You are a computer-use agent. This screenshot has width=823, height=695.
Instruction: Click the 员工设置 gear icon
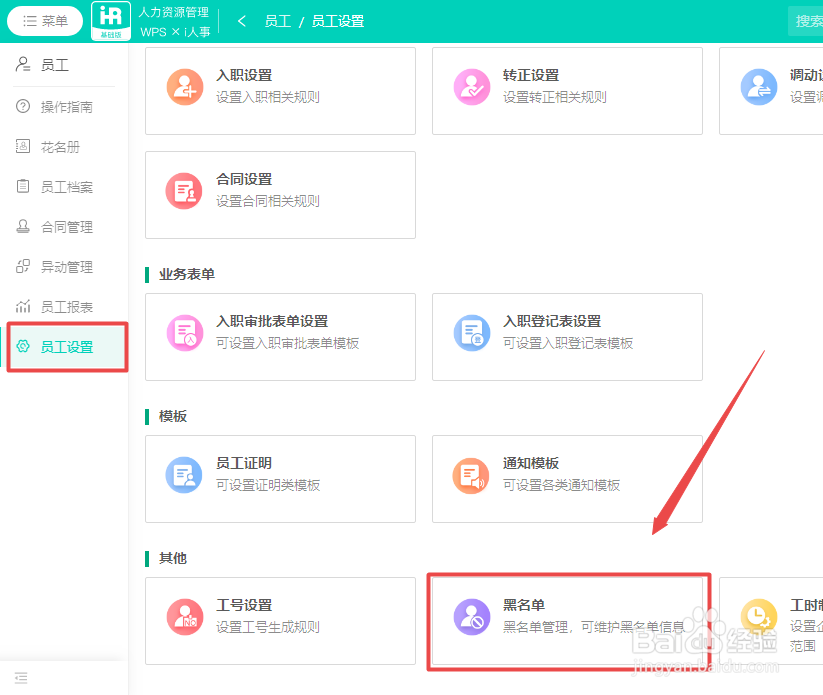[22, 347]
